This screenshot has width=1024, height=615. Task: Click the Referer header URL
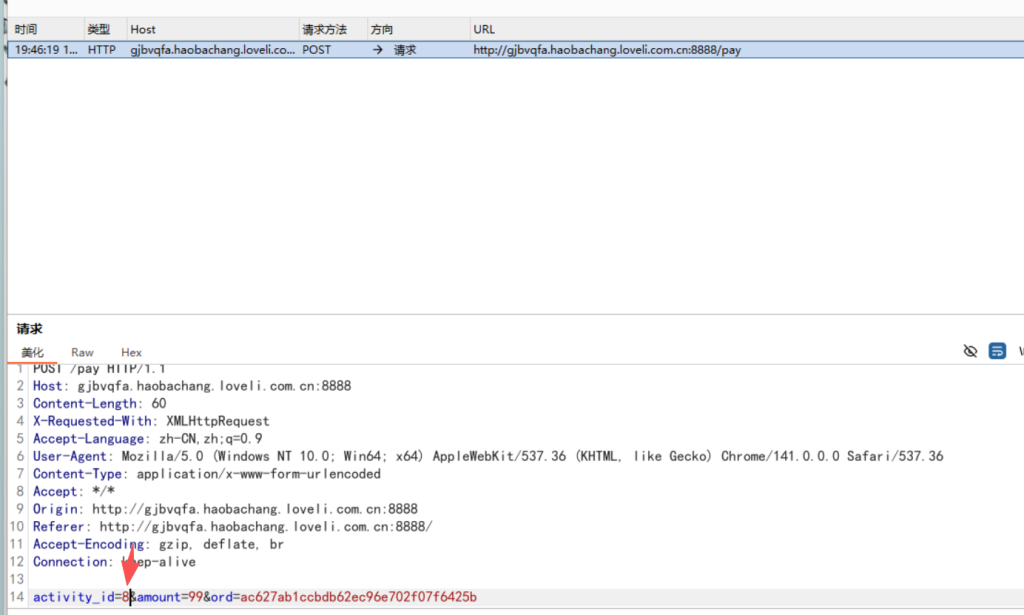pyautogui.click(x=265, y=526)
